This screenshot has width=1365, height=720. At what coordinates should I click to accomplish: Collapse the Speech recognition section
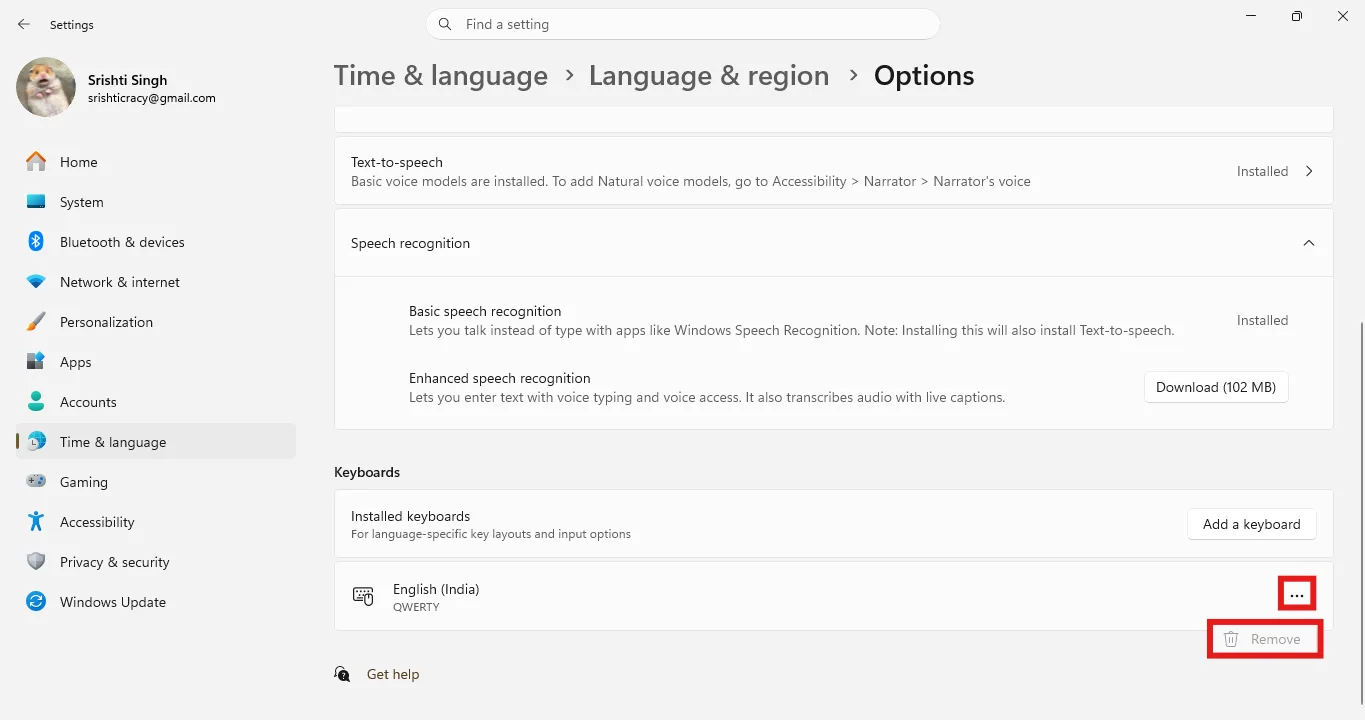[x=1309, y=243]
